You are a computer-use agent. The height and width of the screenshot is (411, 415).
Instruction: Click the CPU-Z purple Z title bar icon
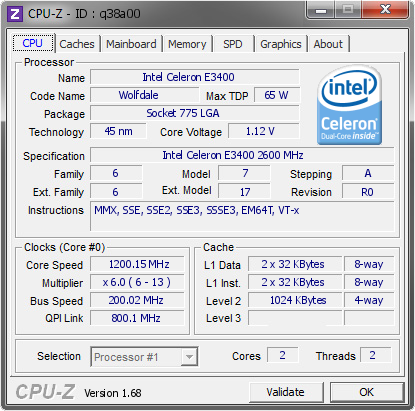tap(15, 14)
